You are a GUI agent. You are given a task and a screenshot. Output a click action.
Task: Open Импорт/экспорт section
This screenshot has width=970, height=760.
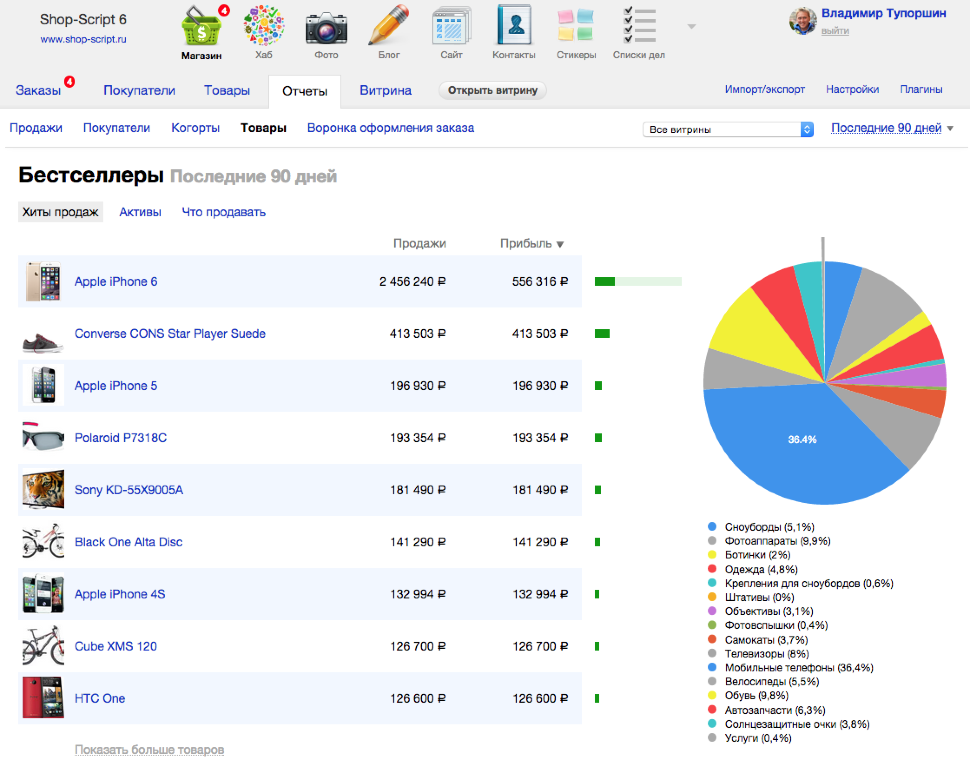click(x=765, y=89)
